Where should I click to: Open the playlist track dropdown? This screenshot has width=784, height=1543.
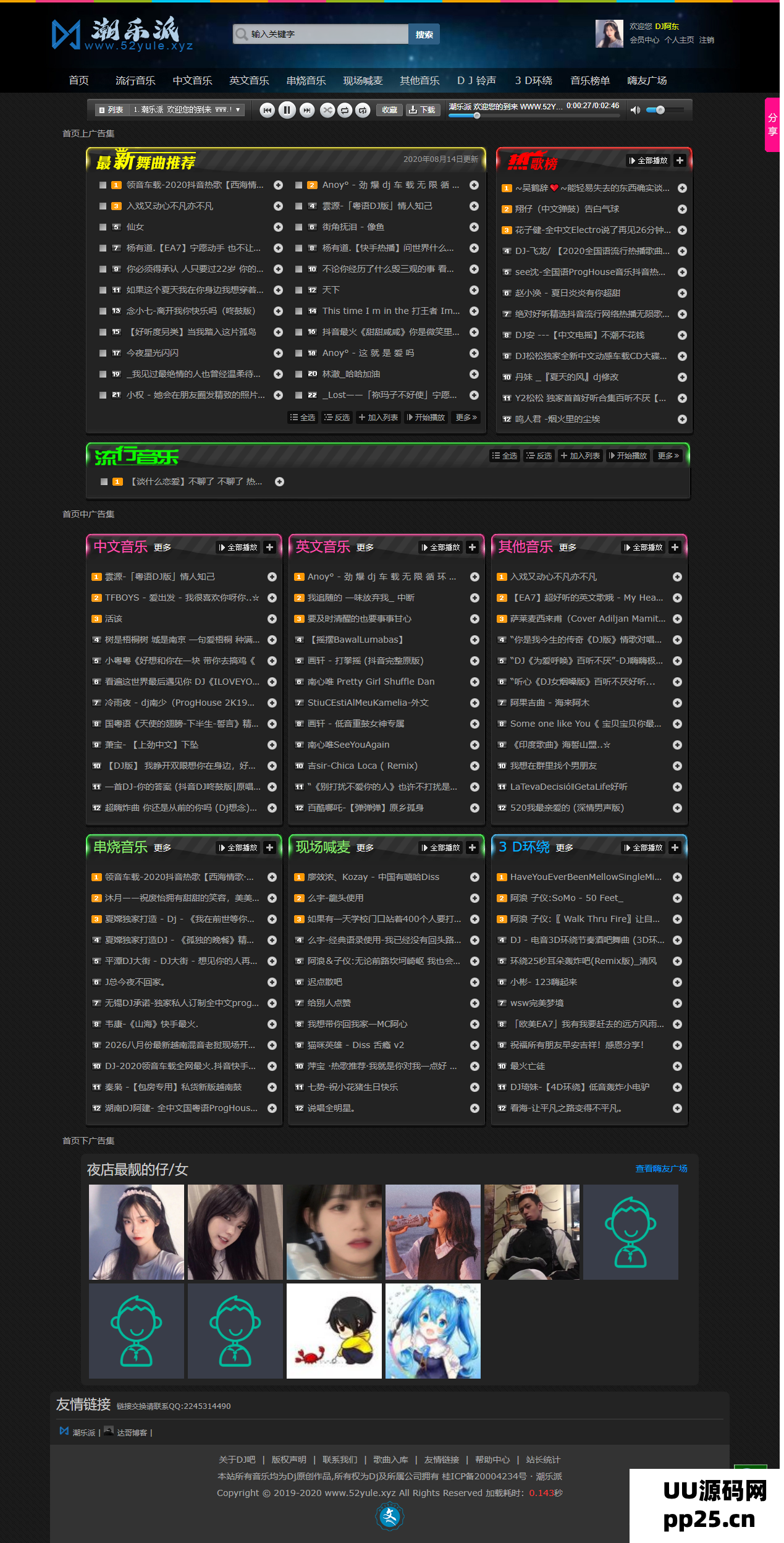238,110
